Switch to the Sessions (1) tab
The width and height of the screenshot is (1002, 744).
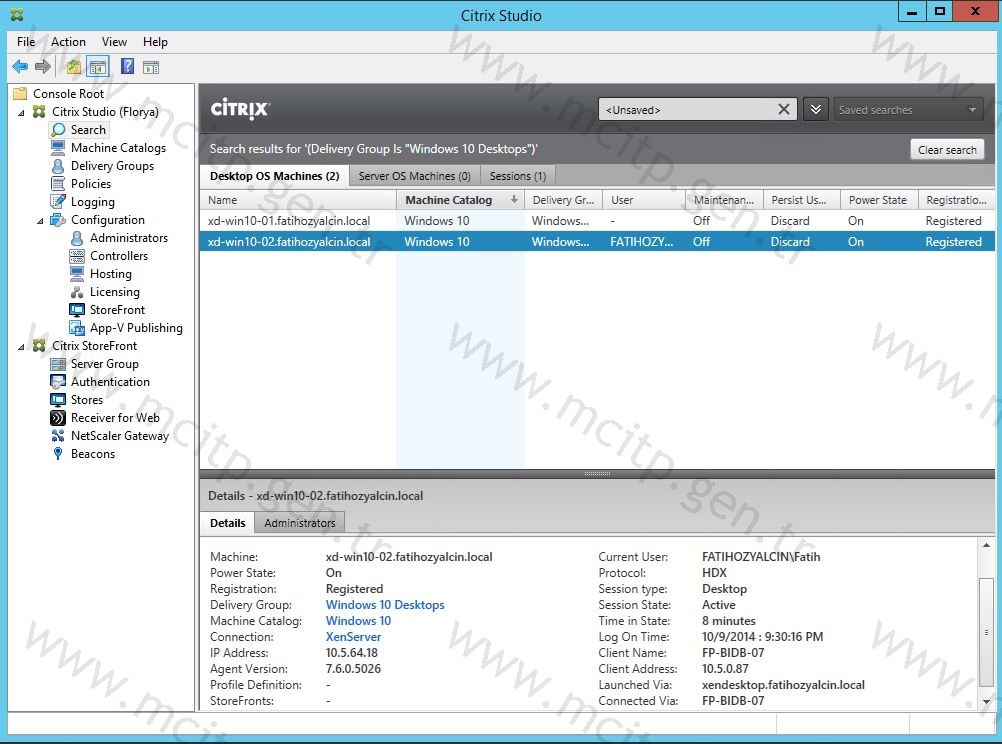[x=518, y=176]
